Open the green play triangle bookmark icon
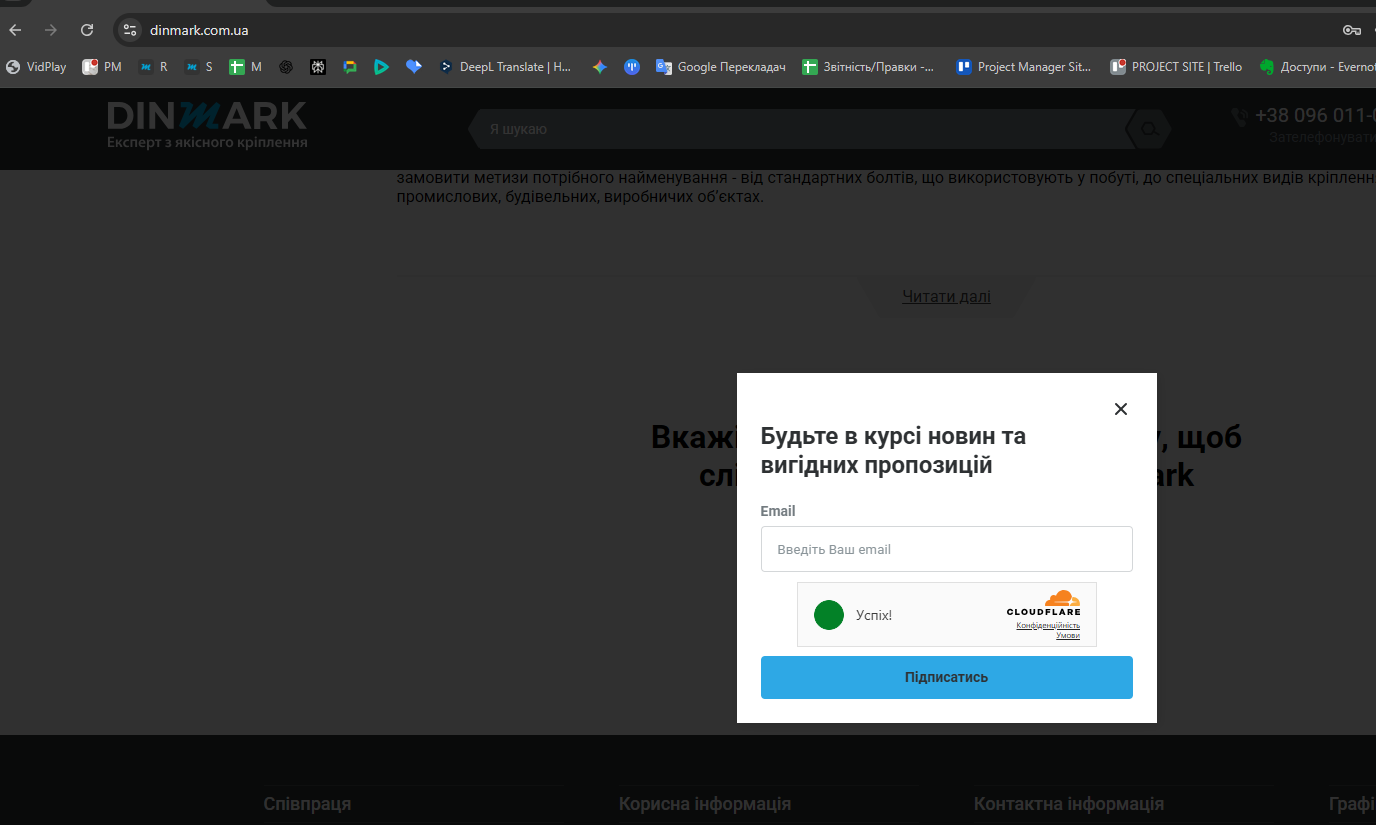The height and width of the screenshot is (825, 1376). pyautogui.click(x=381, y=67)
